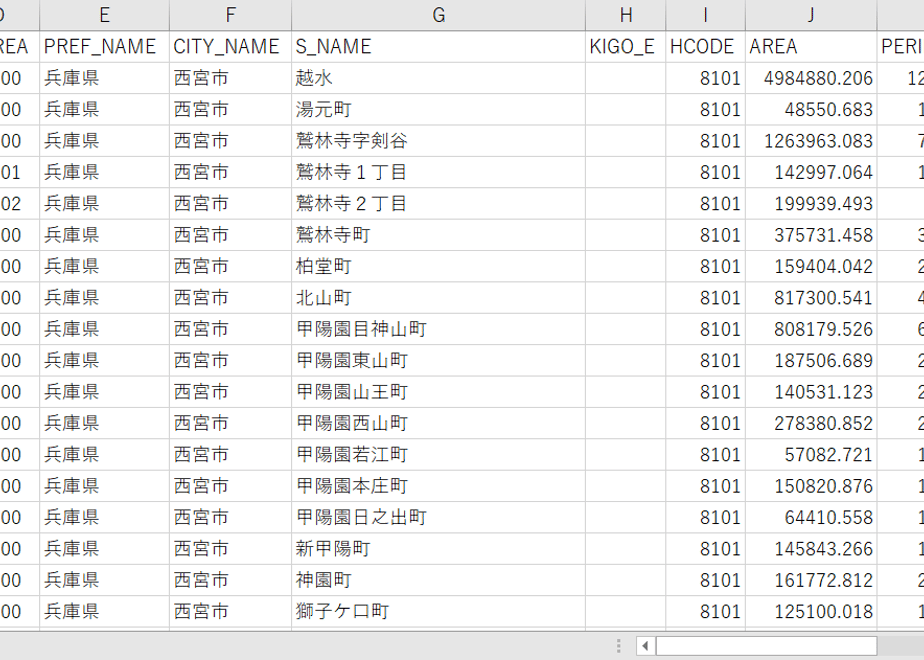The width and height of the screenshot is (924, 660).
Task: Select the cell containing 甲陽園目神山町
Action: tap(438, 329)
